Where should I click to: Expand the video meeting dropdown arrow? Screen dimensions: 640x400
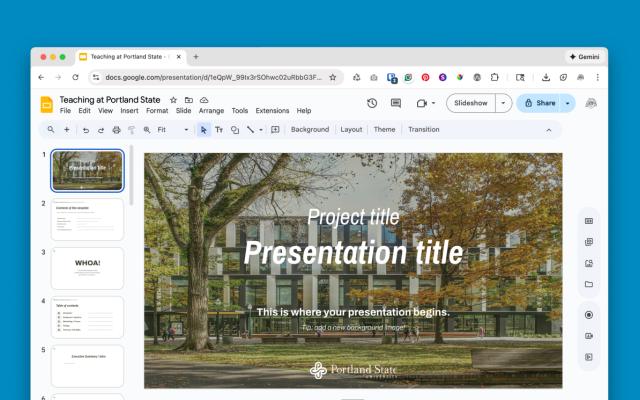click(x=433, y=103)
